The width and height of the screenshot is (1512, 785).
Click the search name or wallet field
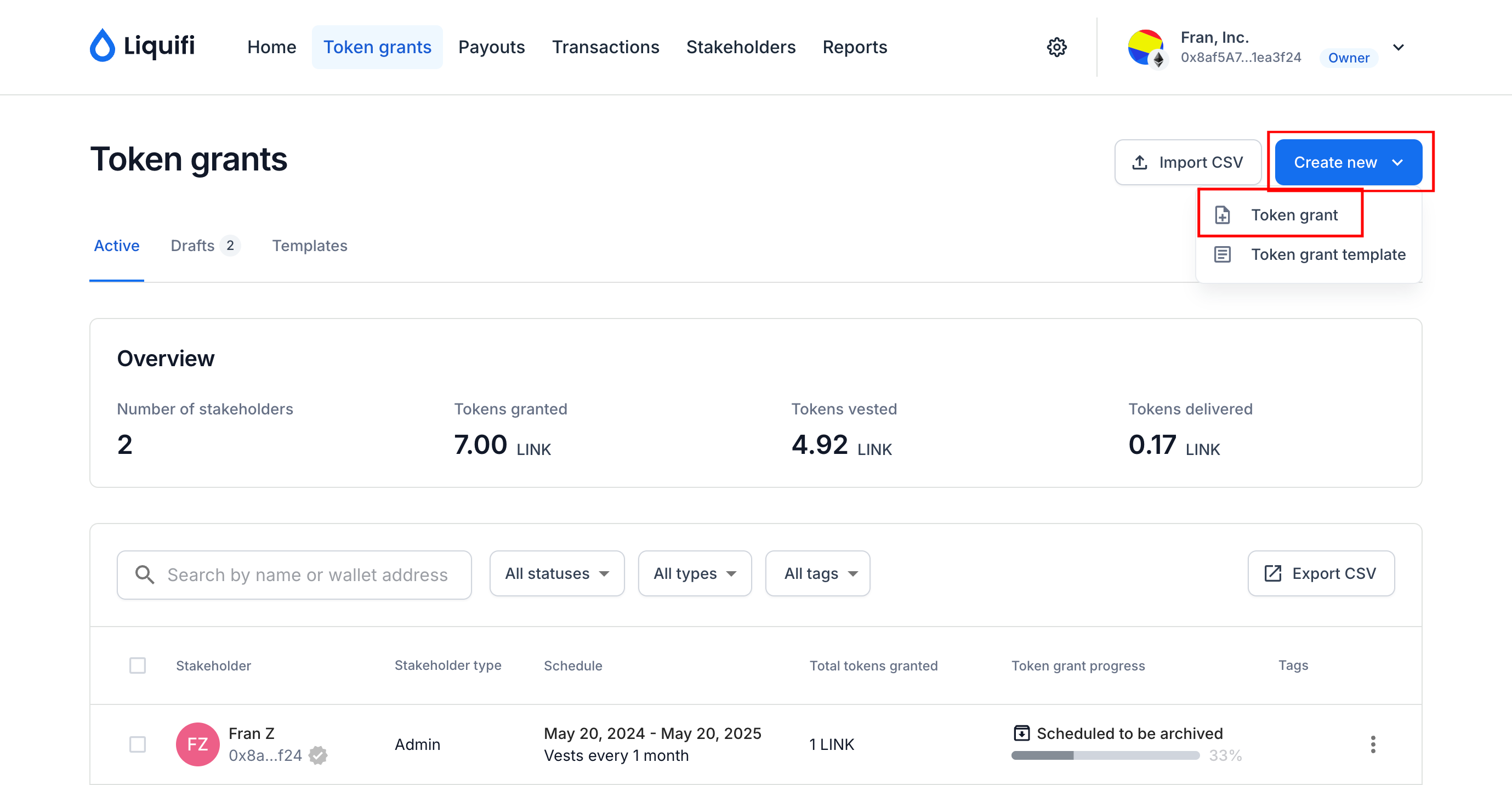(294, 574)
